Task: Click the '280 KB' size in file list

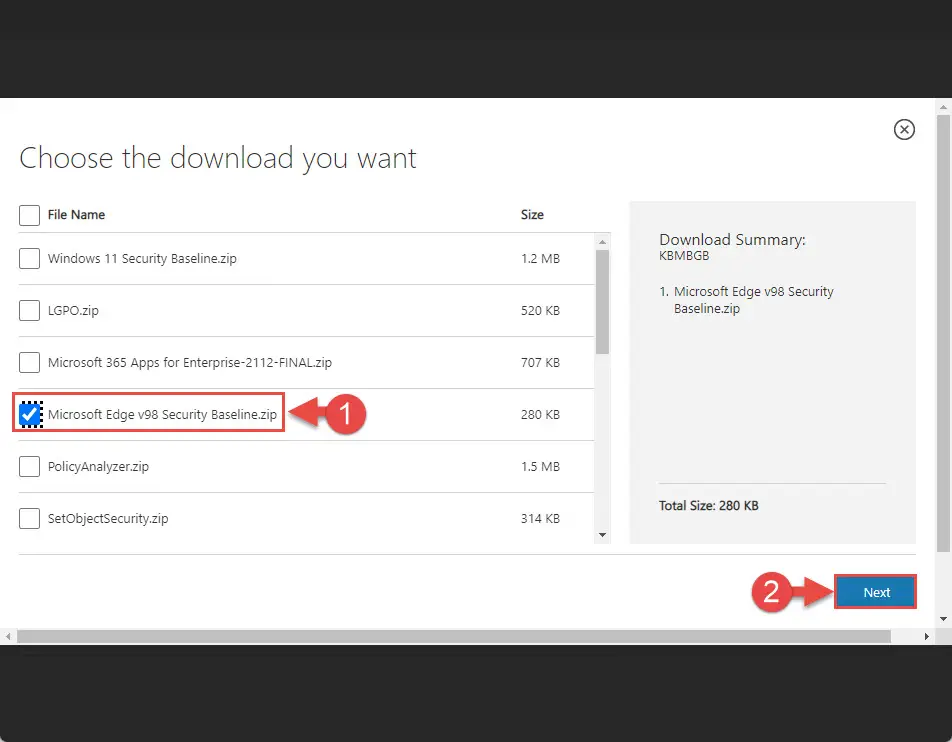Action: (x=540, y=415)
